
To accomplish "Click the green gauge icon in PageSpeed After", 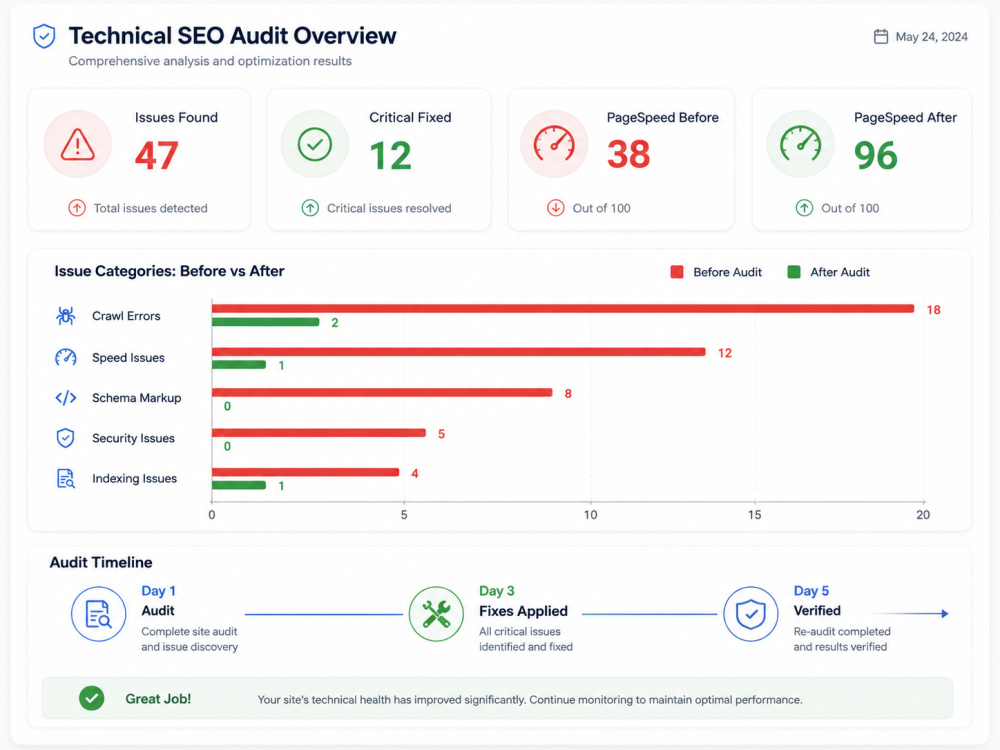I will [800, 143].
